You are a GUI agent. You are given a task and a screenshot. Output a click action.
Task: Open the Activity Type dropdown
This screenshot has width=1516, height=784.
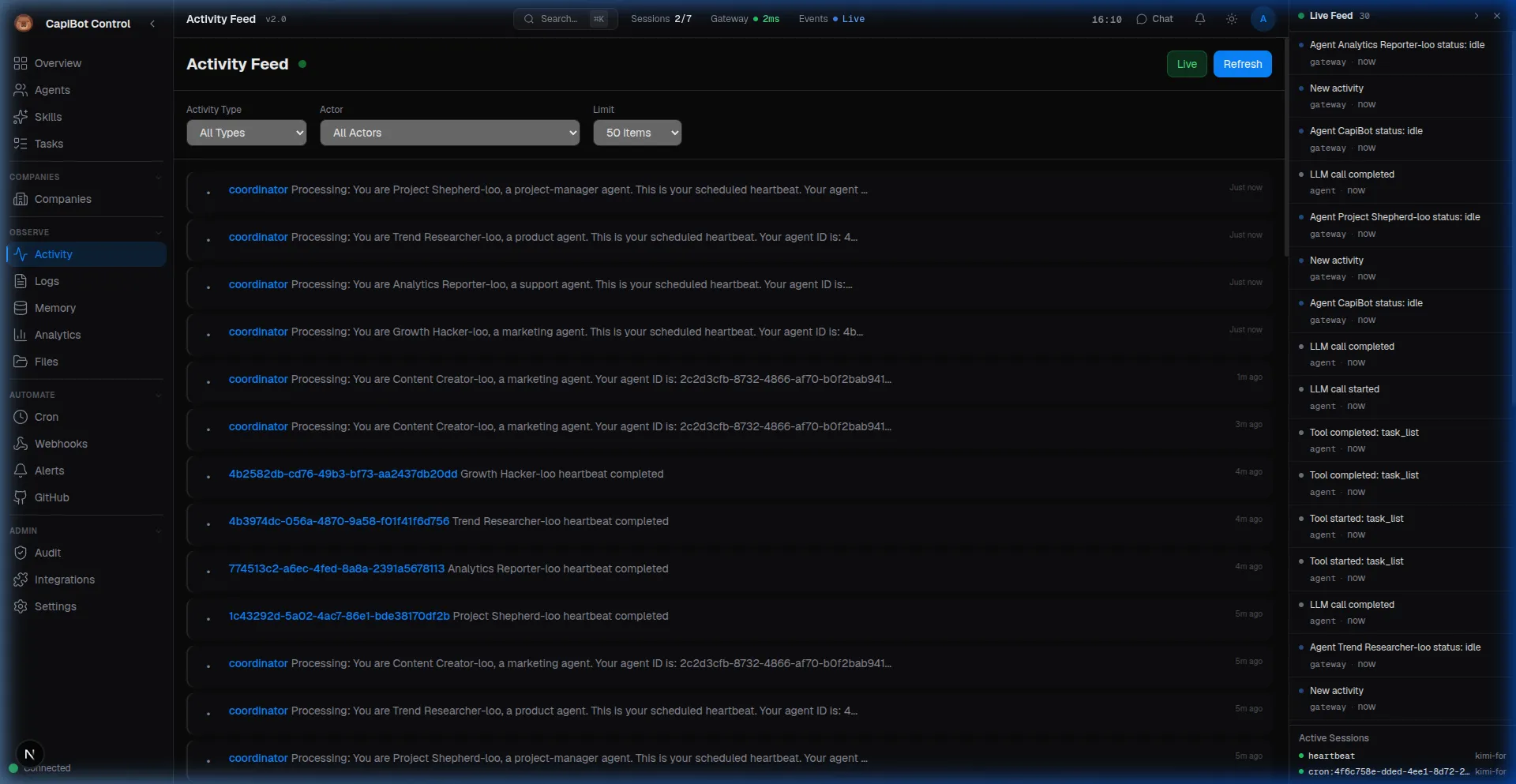click(x=246, y=133)
